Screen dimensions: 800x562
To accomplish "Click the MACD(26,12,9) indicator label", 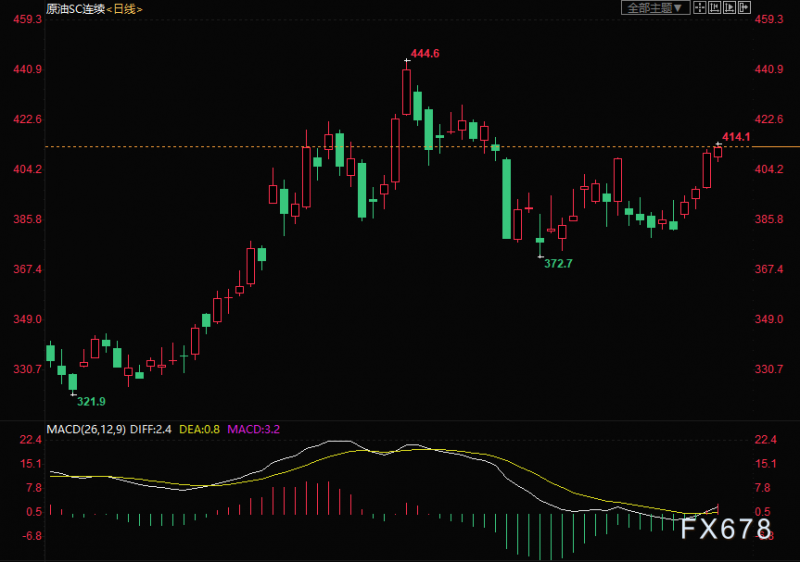I will tap(86, 429).
